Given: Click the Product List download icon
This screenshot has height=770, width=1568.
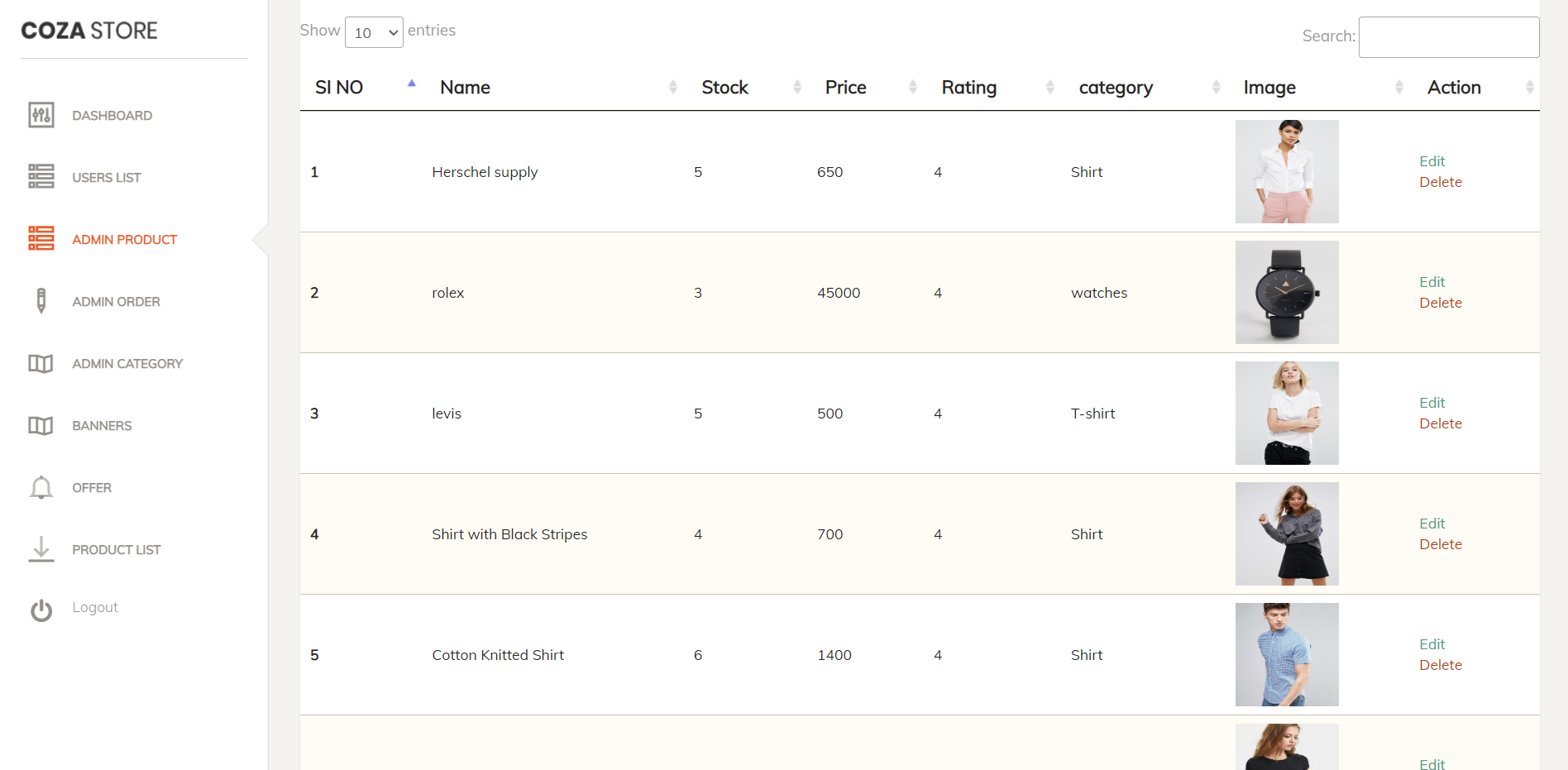Looking at the screenshot, I should point(41,549).
